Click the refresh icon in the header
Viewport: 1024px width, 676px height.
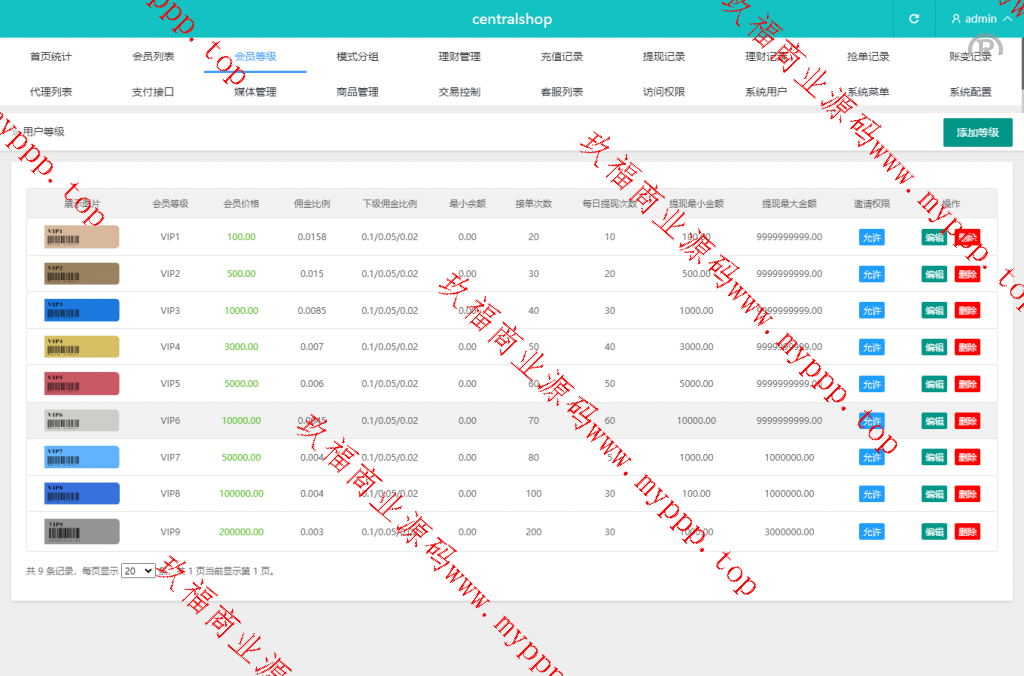913,19
